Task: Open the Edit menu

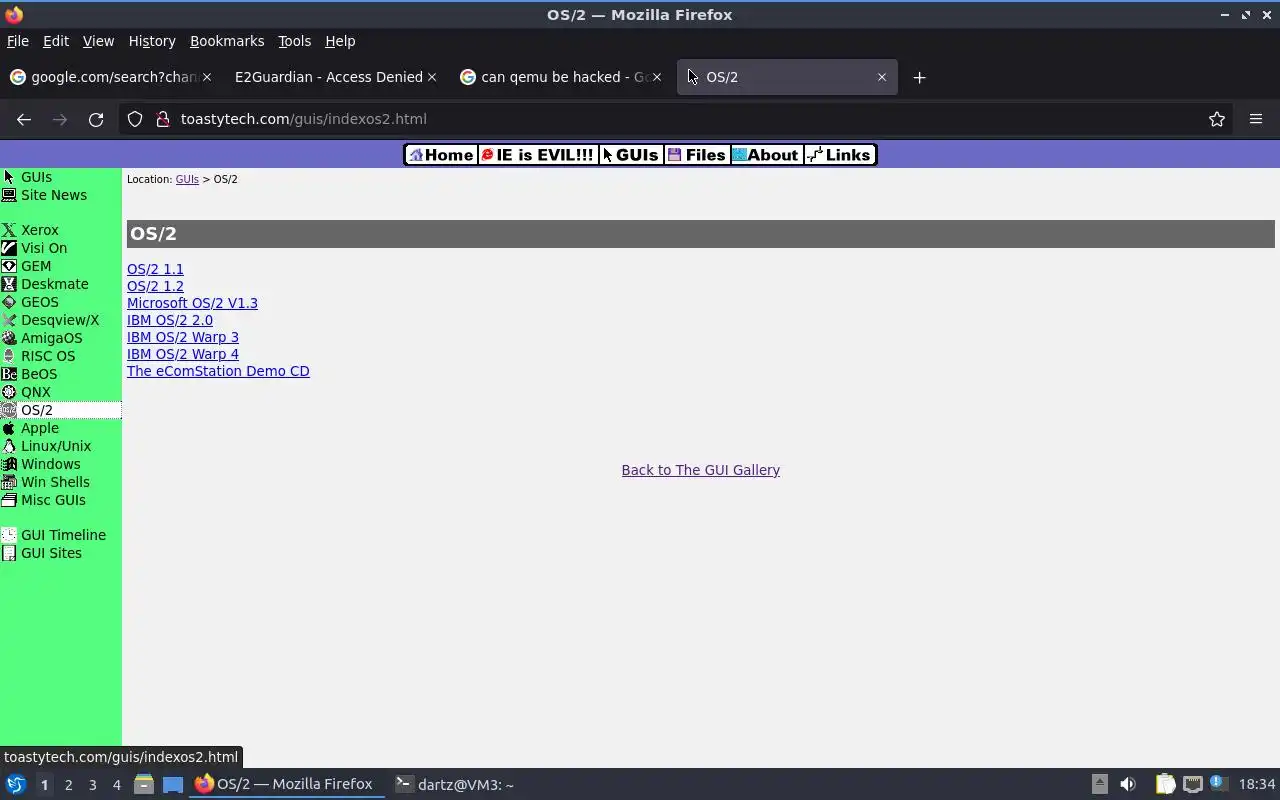Action: click(x=56, y=41)
